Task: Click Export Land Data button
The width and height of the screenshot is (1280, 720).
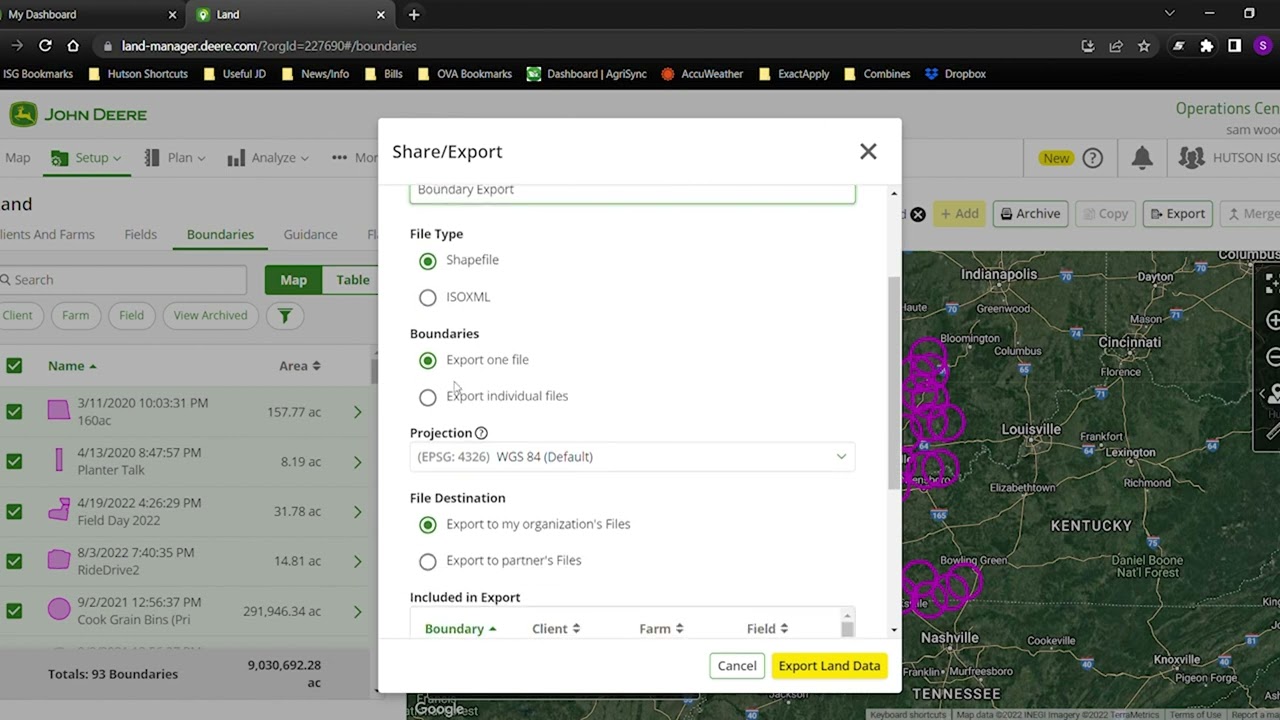Action: click(829, 666)
